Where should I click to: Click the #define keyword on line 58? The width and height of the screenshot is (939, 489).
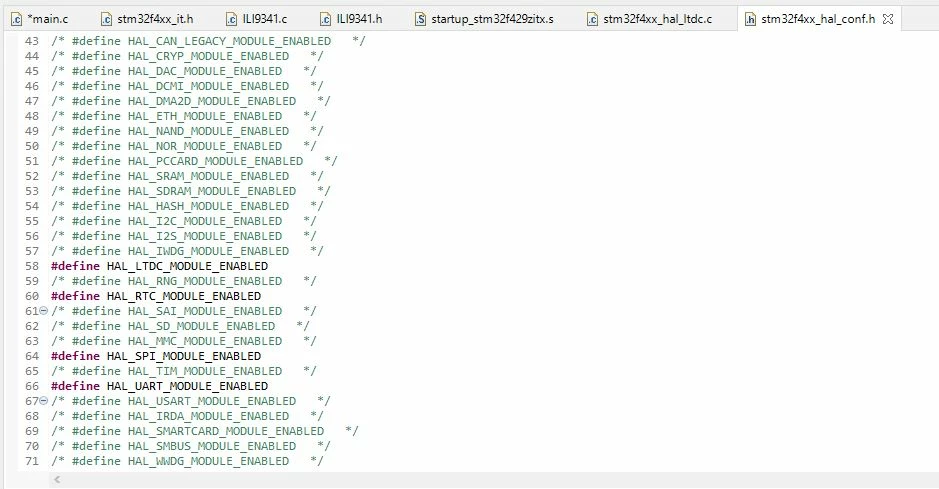(x=75, y=266)
